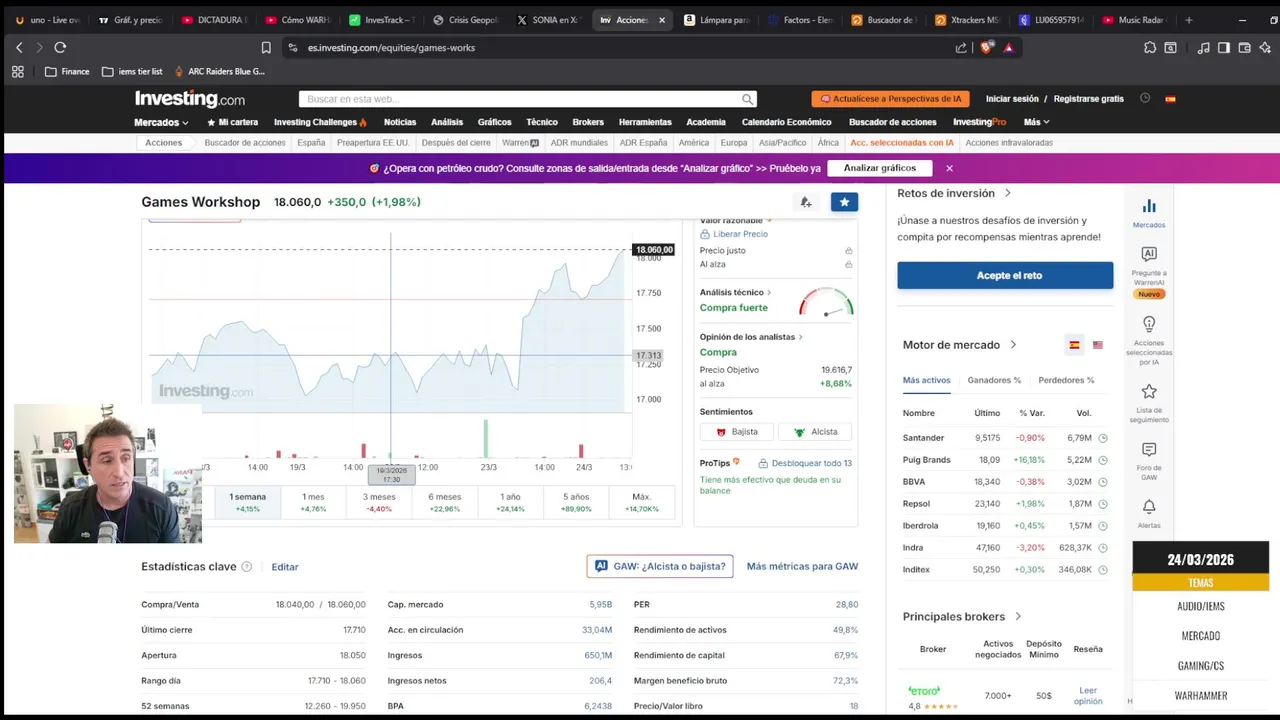1280x720 pixels.
Task: Click Analizar gráficos banner button
Action: point(880,168)
